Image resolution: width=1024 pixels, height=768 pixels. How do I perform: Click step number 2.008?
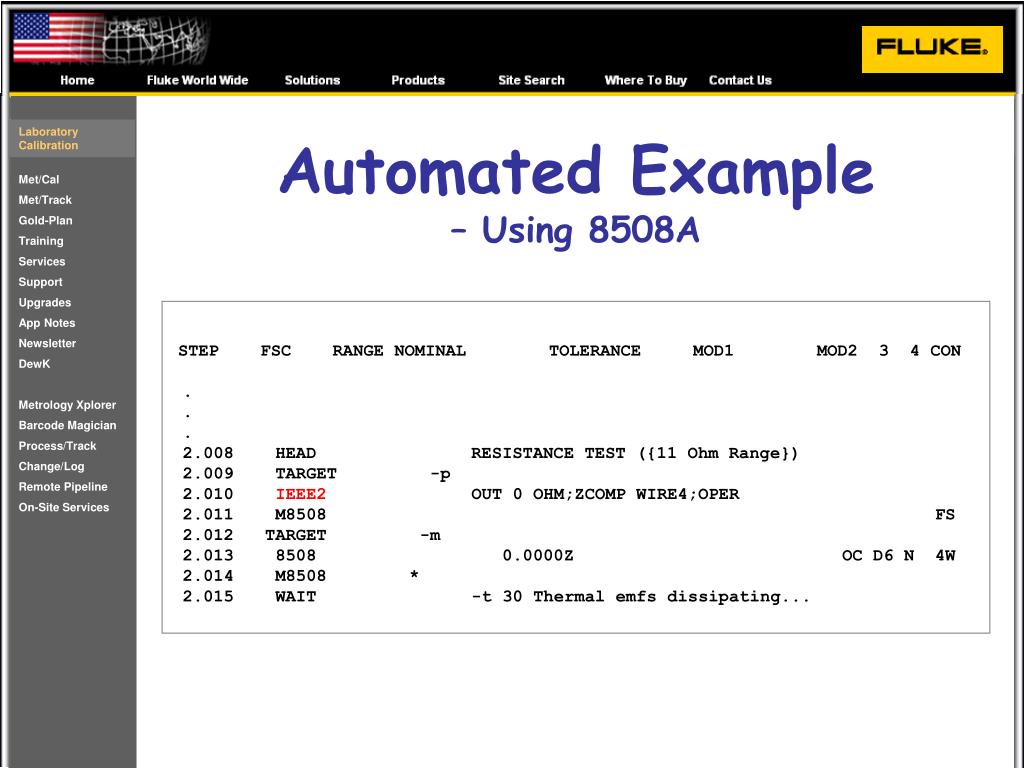(x=208, y=453)
